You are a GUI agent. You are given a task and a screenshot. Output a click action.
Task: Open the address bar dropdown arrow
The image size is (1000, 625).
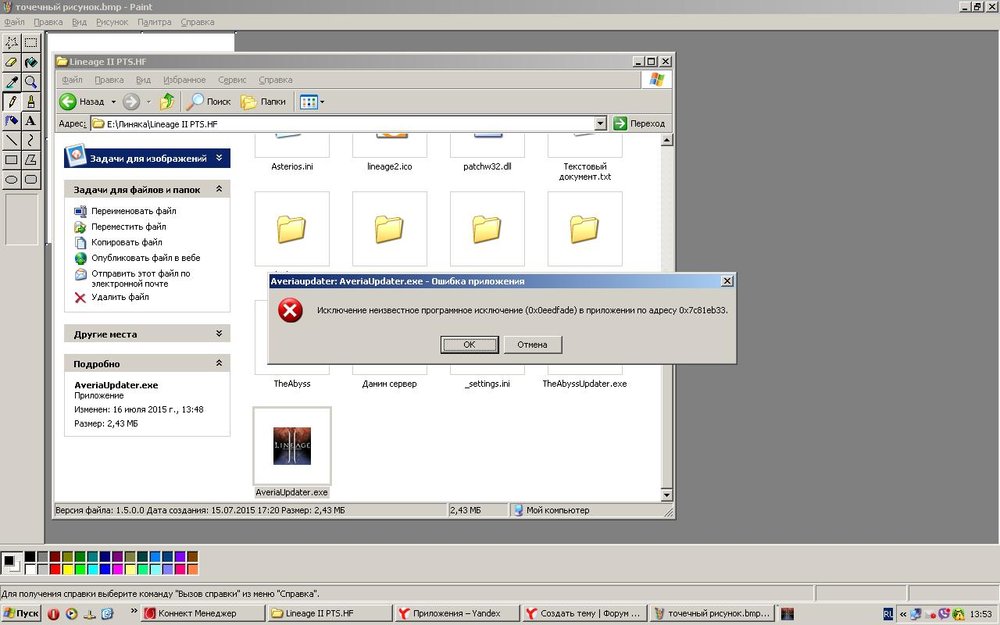600,123
